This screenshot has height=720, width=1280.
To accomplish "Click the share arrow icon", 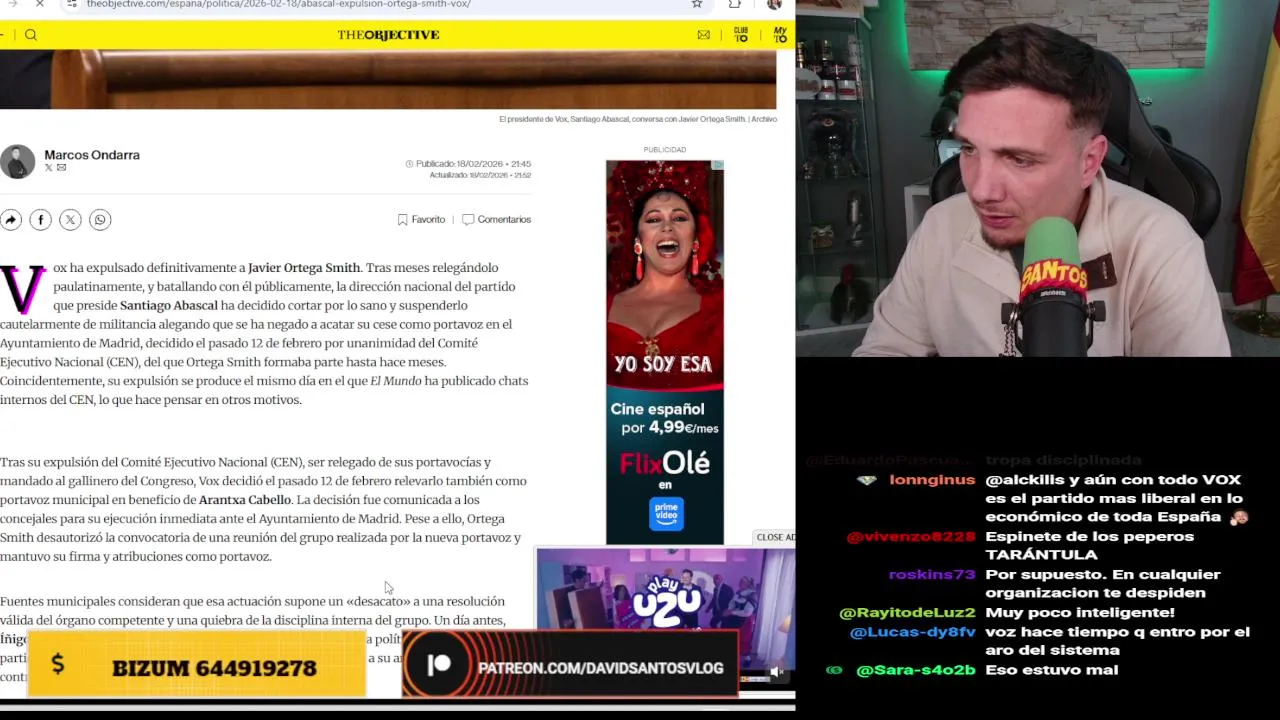I will click(x=10, y=220).
